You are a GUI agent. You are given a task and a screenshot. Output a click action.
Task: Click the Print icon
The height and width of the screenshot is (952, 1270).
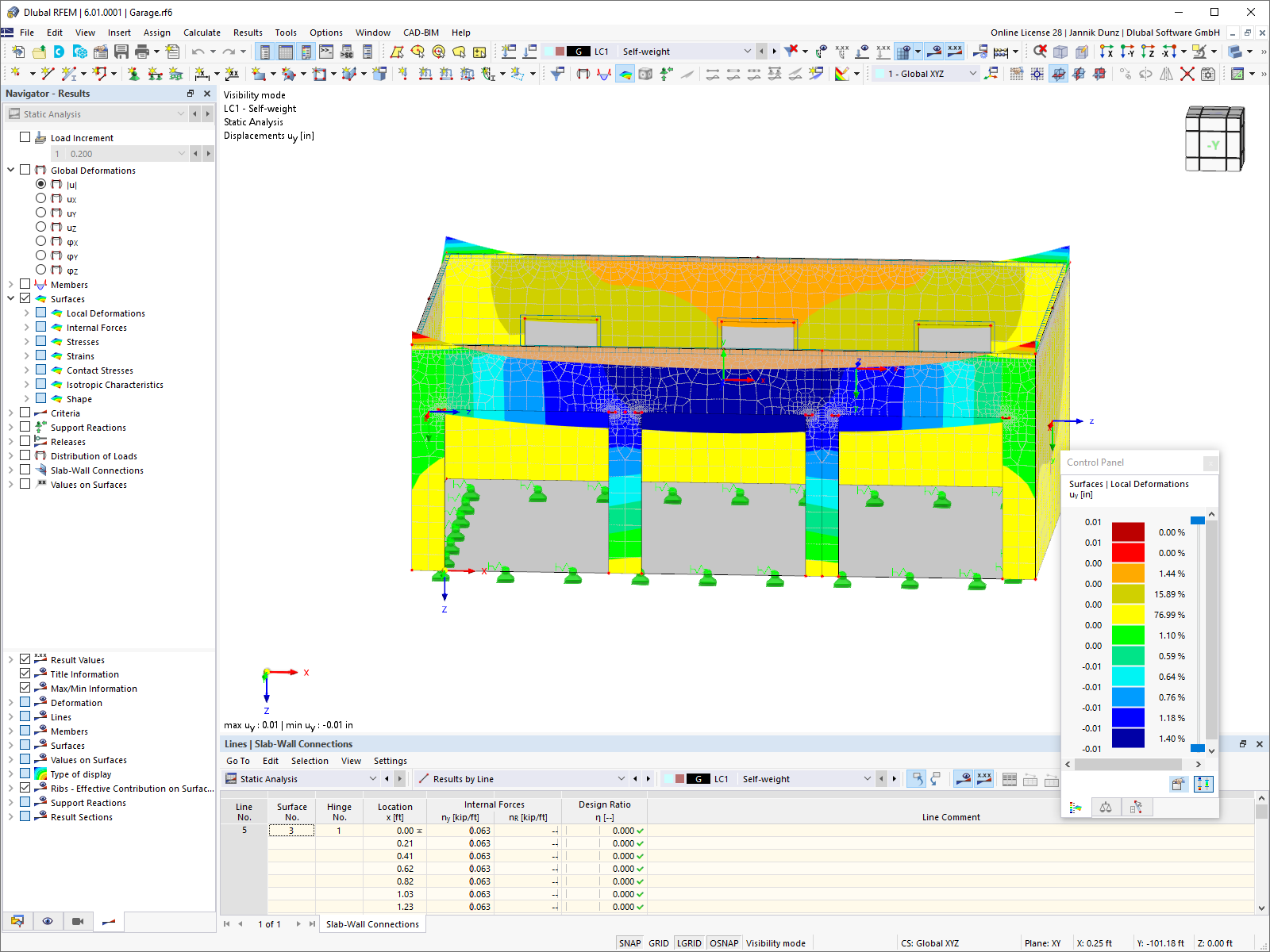click(142, 51)
